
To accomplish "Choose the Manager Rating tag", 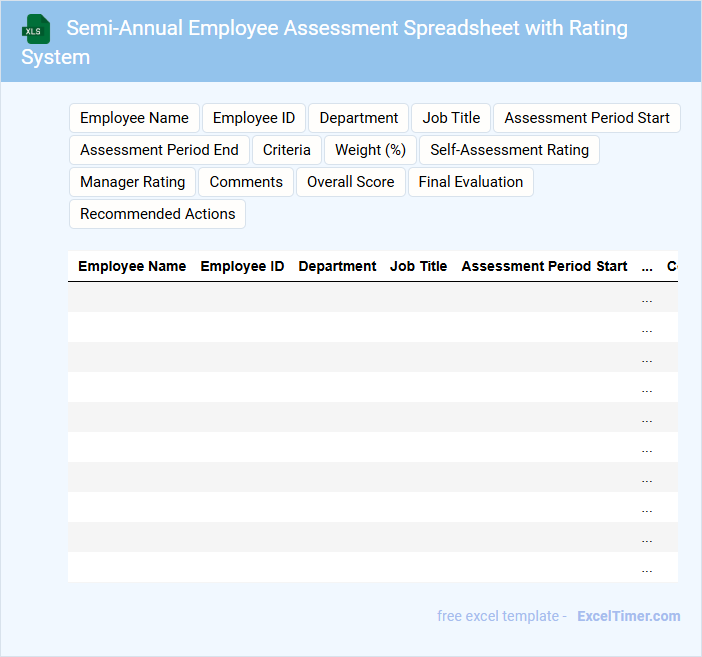I will (x=132, y=182).
